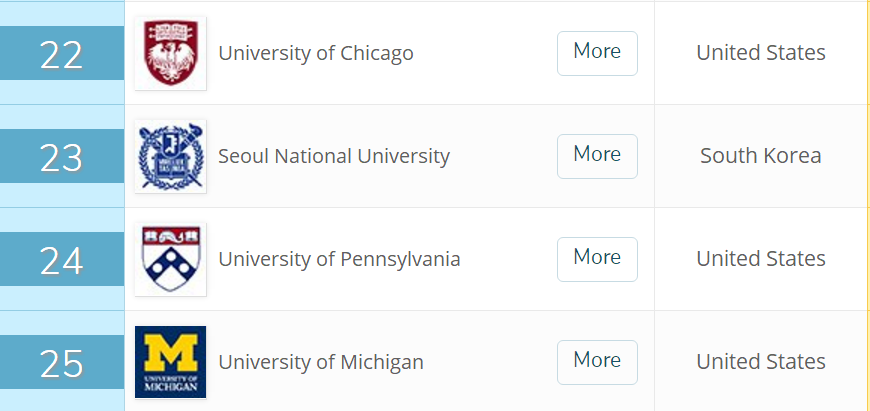Click the University of Pennsylvania shield logo
Viewport: 870px width, 411px height.
click(x=170, y=260)
